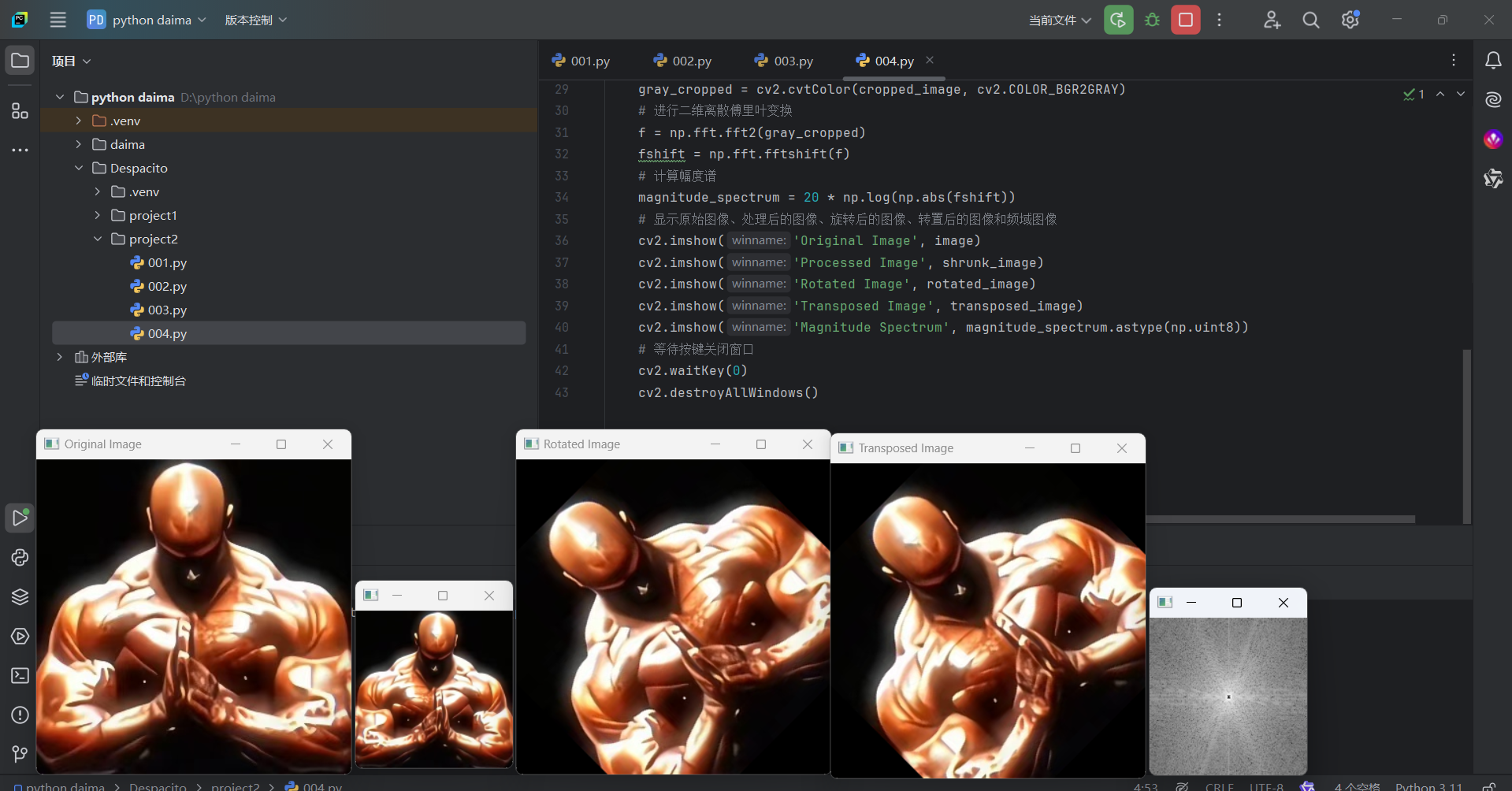1512x791 pixels.
Task: Open the 项目 view dropdown
Action: [x=71, y=61]
